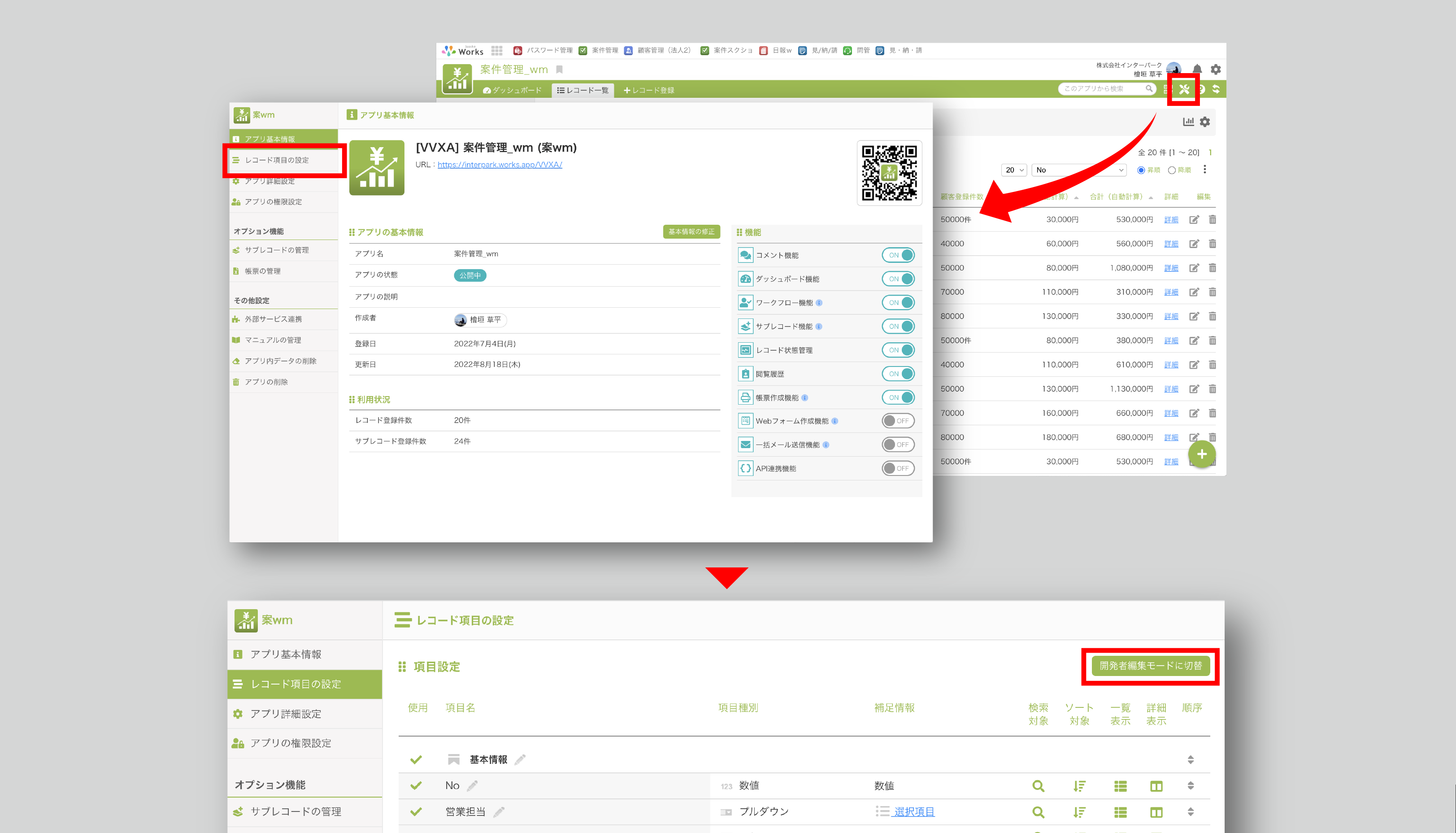Toggle list display for 営業担当 row

(x=1120, y=812)
